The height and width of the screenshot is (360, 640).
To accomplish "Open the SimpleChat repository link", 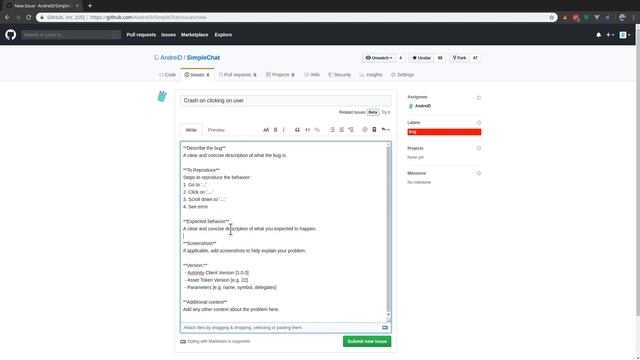I will 203,58.
